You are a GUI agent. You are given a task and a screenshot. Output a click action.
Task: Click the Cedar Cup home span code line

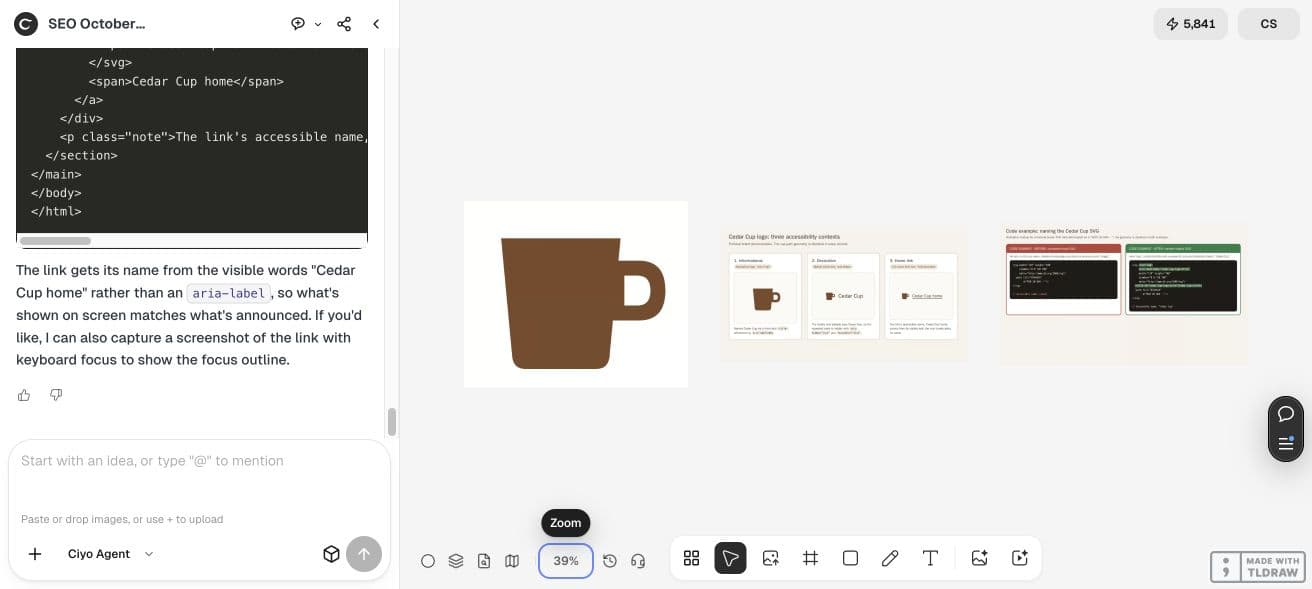[186, 81]
